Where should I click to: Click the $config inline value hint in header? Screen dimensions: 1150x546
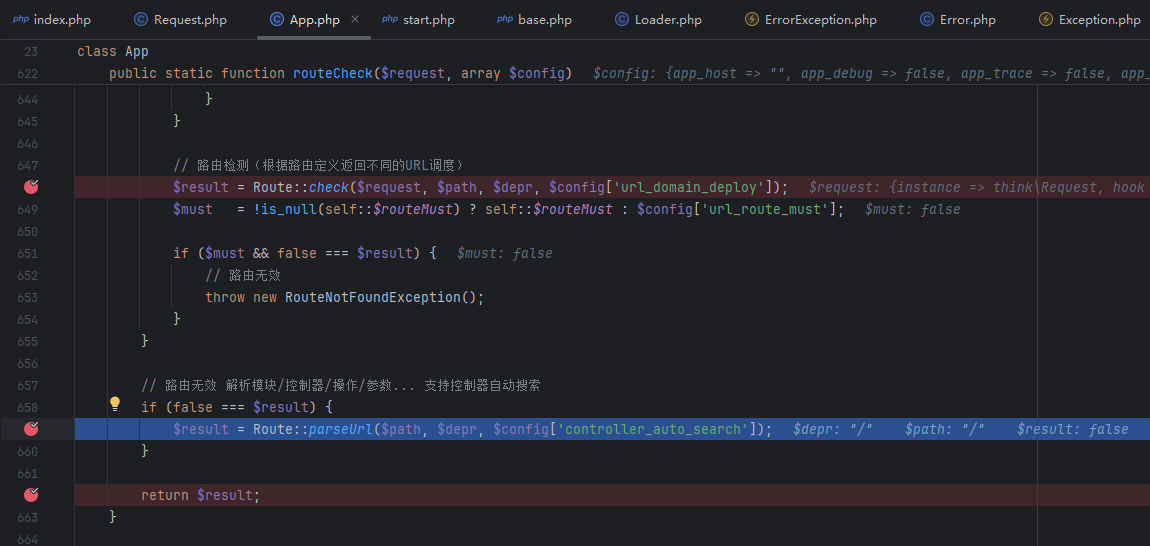pos(871,73)
